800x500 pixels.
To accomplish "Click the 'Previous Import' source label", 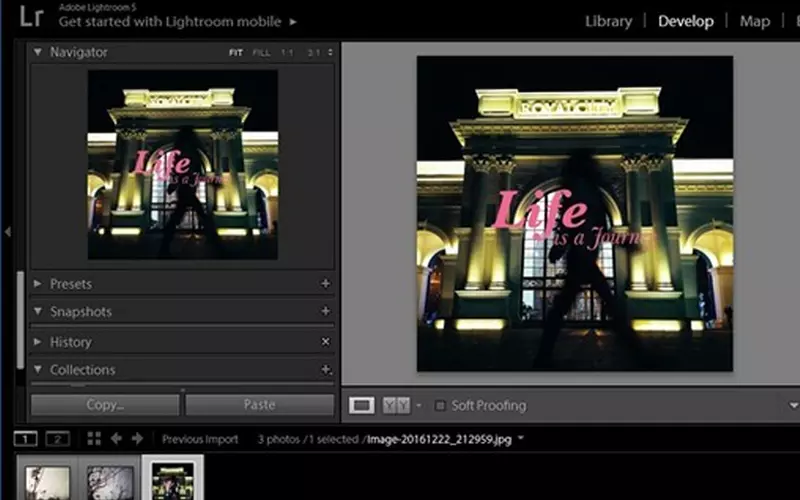I will pyautogui.click(x=200, y=439).
